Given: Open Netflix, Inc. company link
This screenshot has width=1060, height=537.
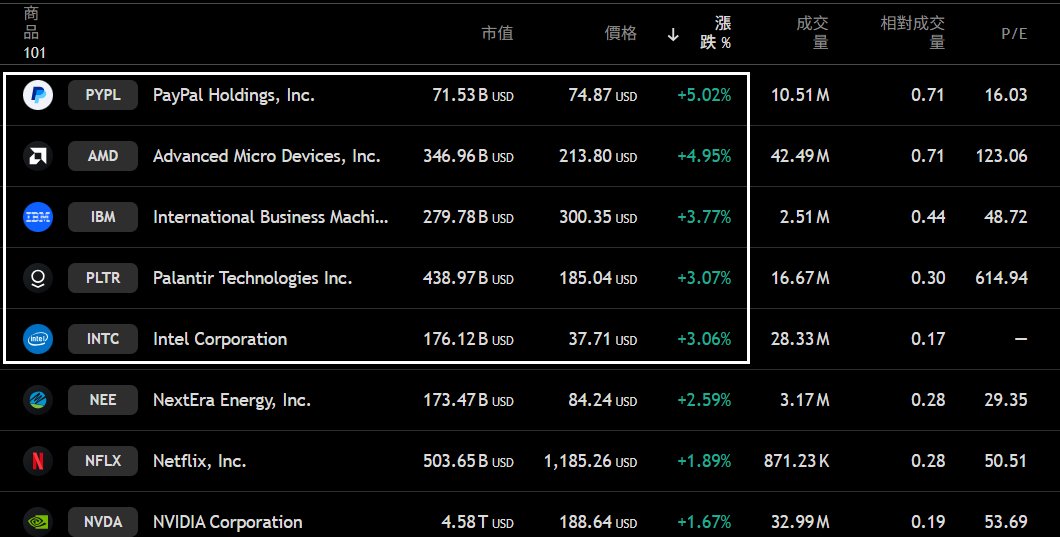Looking at the screenshot, I should 199,461.
